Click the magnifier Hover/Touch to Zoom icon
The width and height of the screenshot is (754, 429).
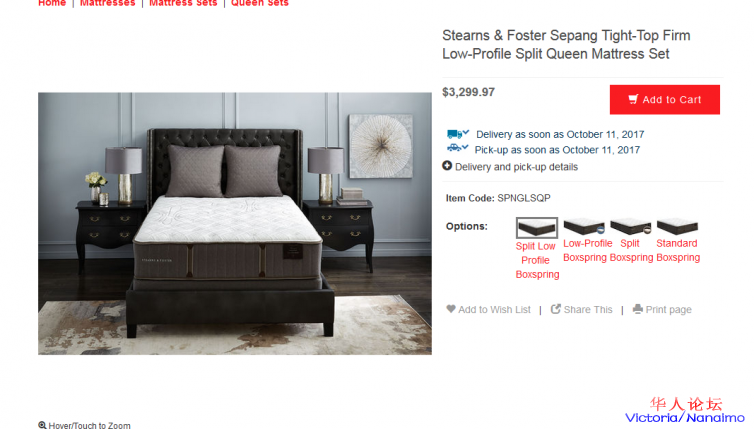(x=42, y=425)
